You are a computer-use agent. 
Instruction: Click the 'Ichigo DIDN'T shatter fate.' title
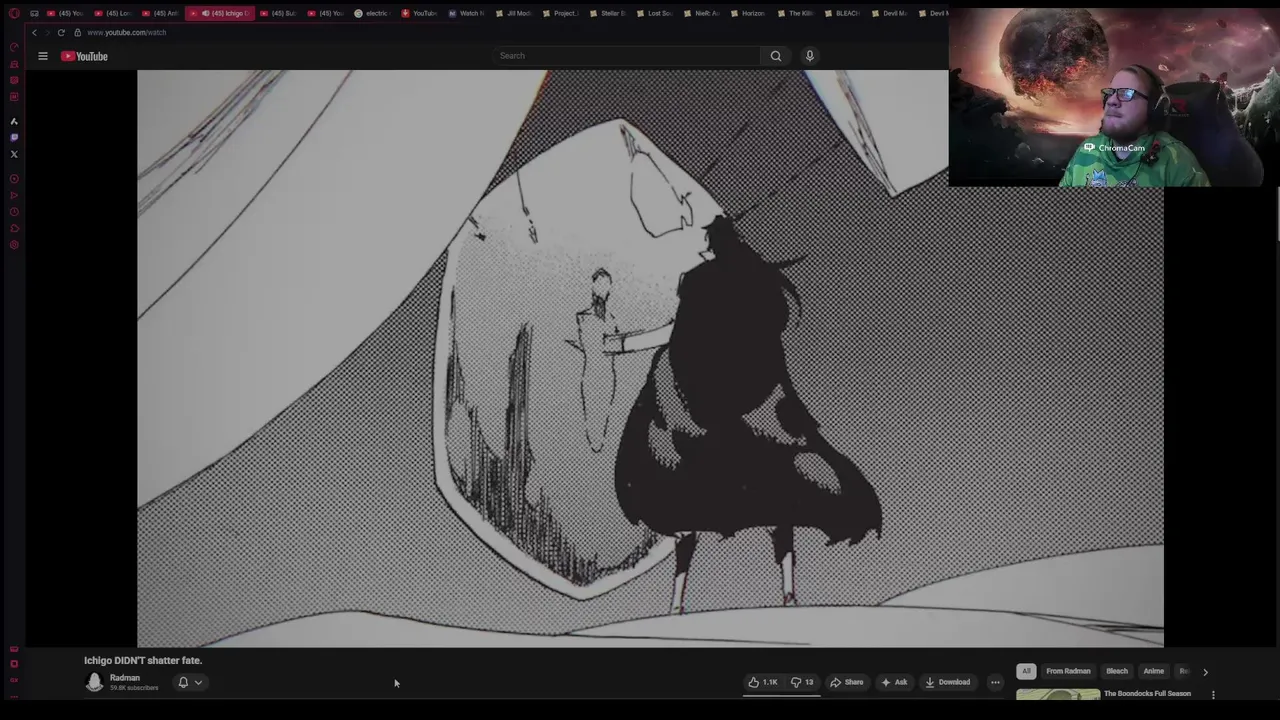(143, 660)
